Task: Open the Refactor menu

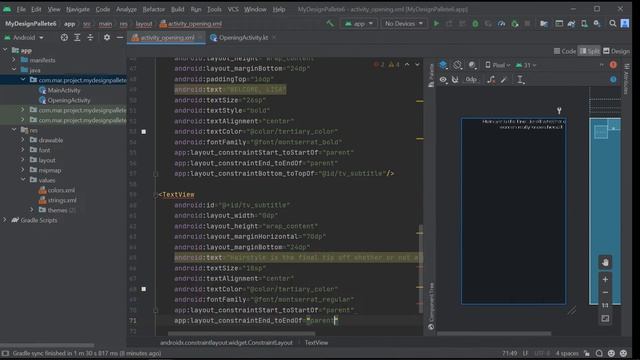Action: click(x=153, y=9)
